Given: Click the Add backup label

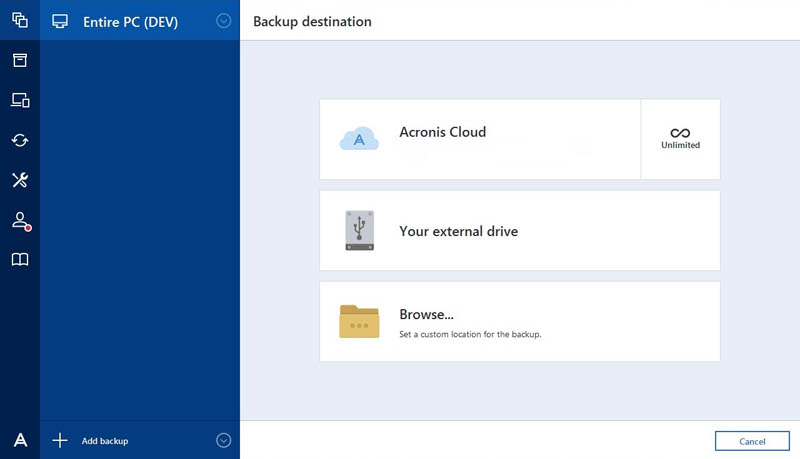Looking at the screenshot, I should pos(105,441).
